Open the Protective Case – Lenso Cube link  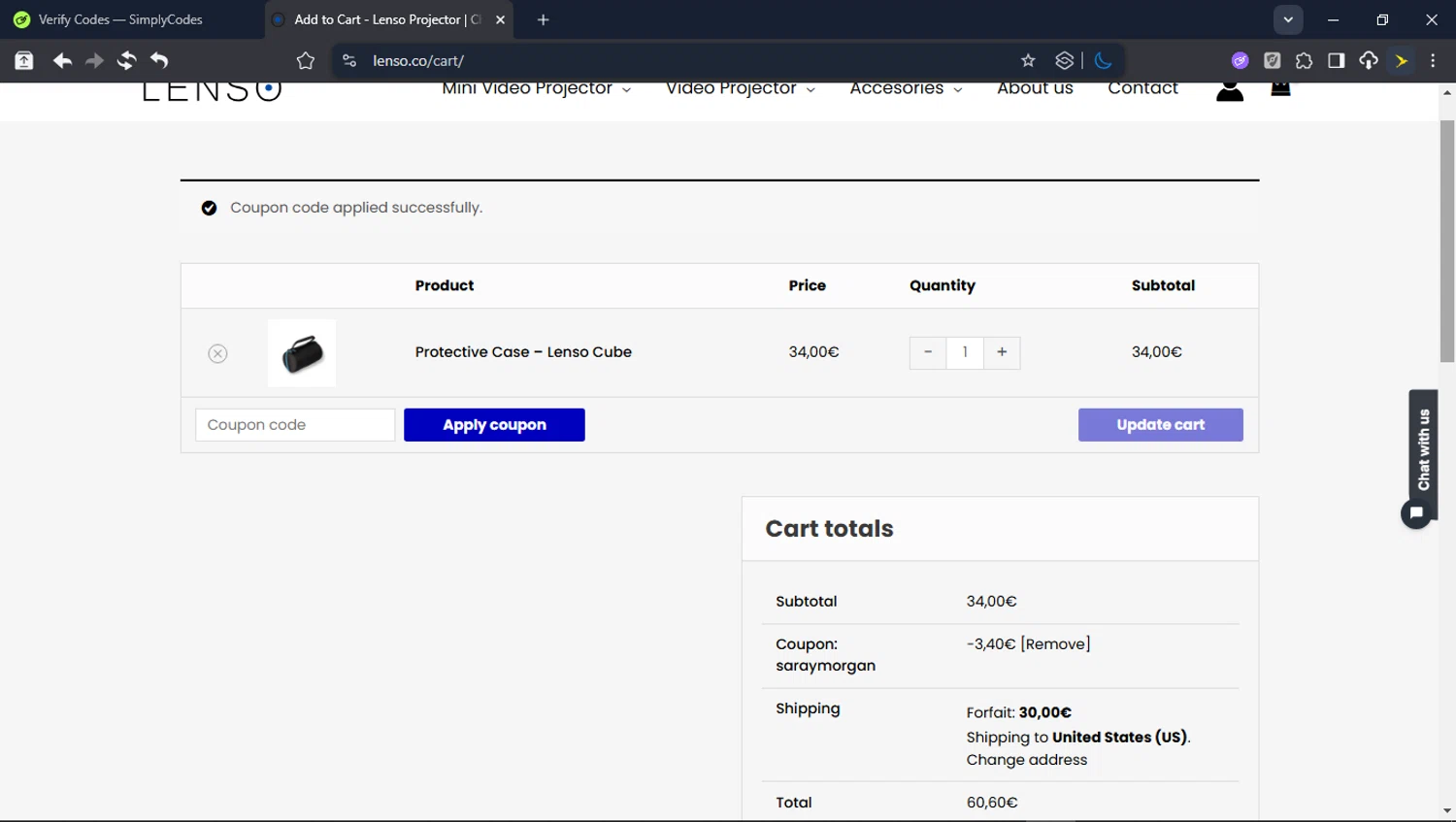click(523, 352)
